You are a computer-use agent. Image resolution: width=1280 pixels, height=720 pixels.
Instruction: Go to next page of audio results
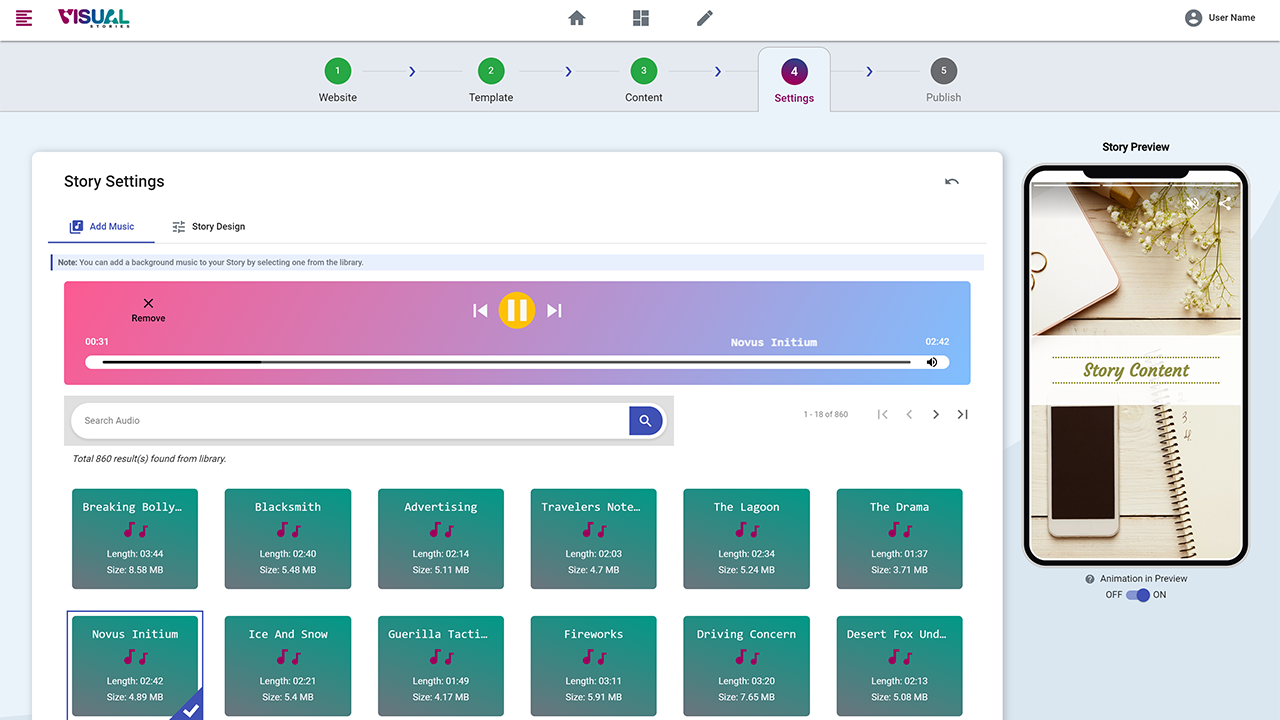point(936,414)
